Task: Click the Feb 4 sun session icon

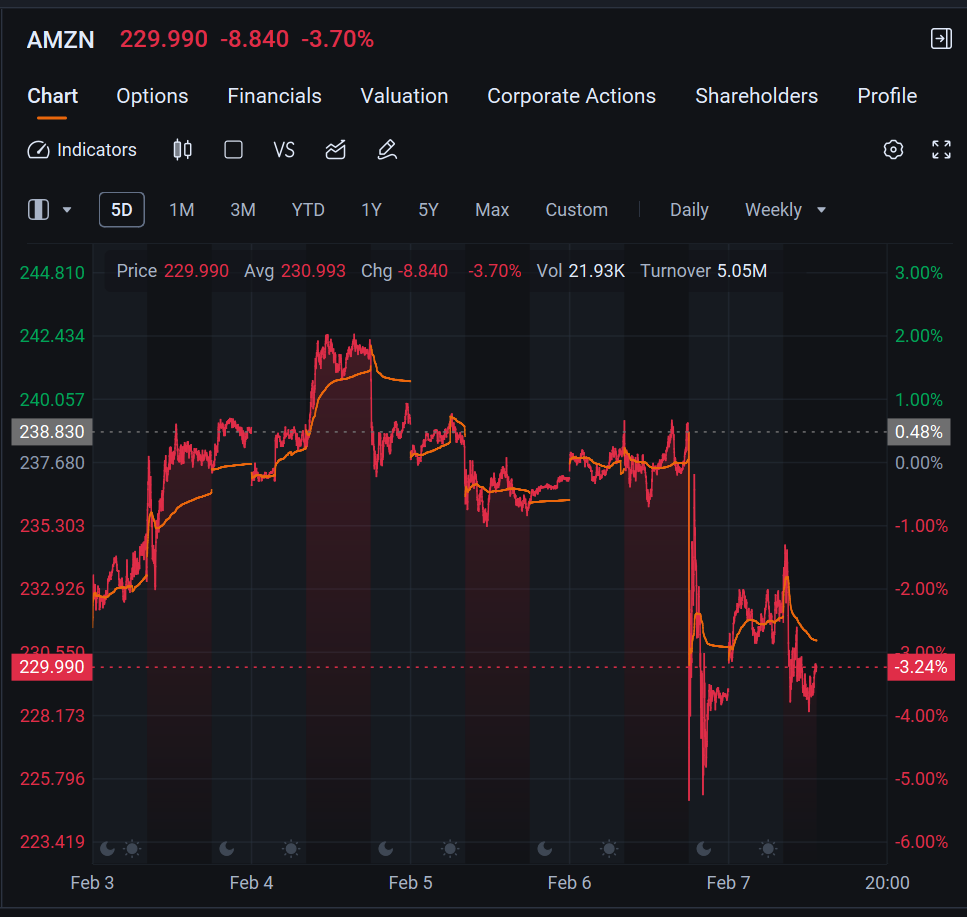Action: tap(291, 849)
